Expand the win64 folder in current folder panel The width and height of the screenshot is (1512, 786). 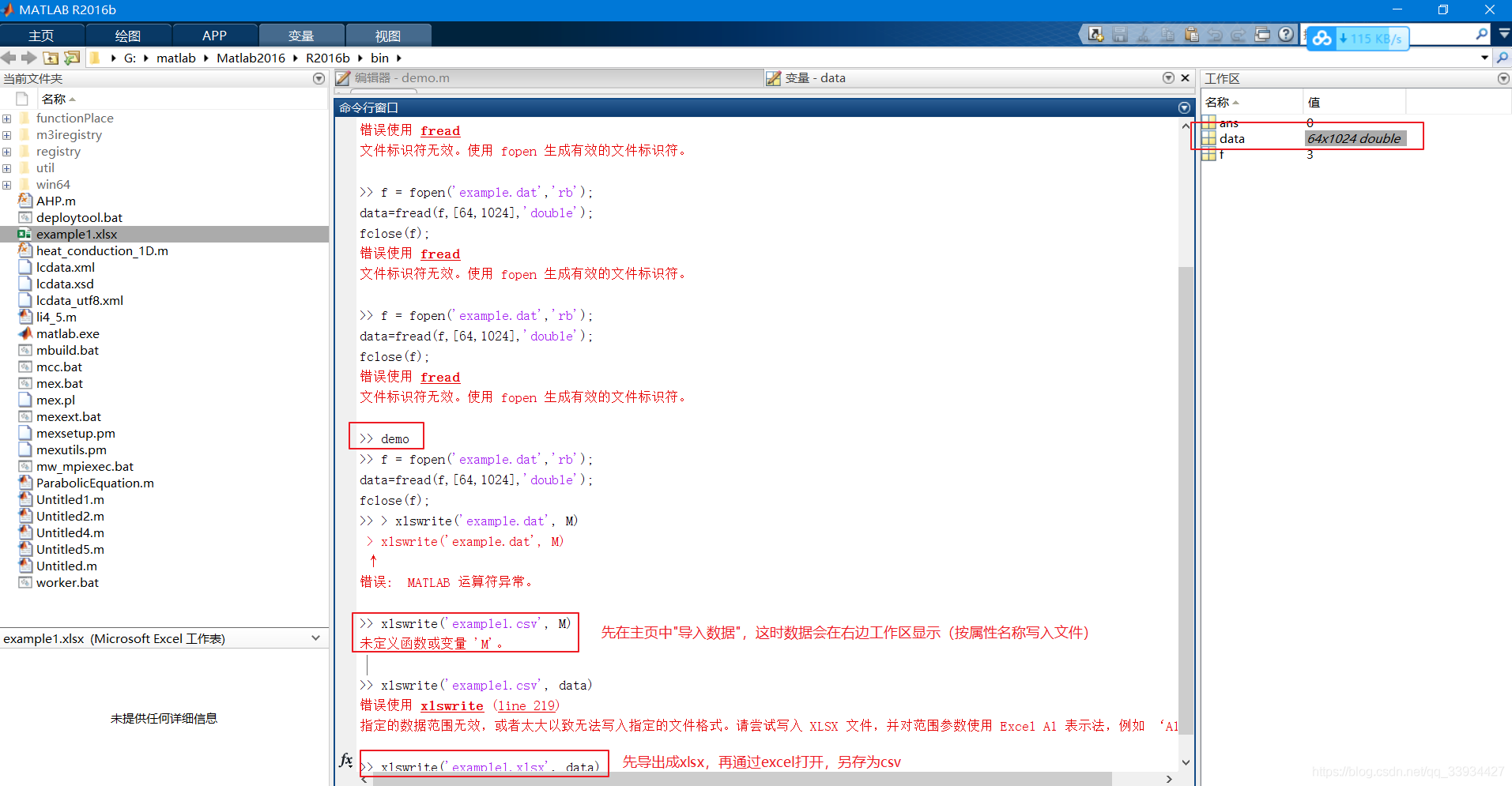tap(7, 184)
